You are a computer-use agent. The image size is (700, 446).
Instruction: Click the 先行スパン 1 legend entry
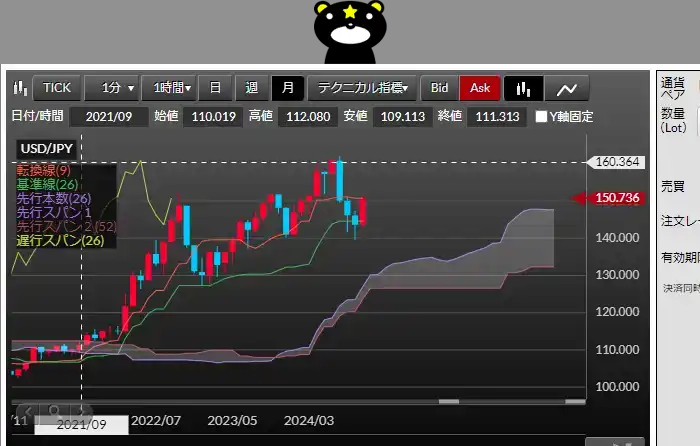tap(54, 213)
